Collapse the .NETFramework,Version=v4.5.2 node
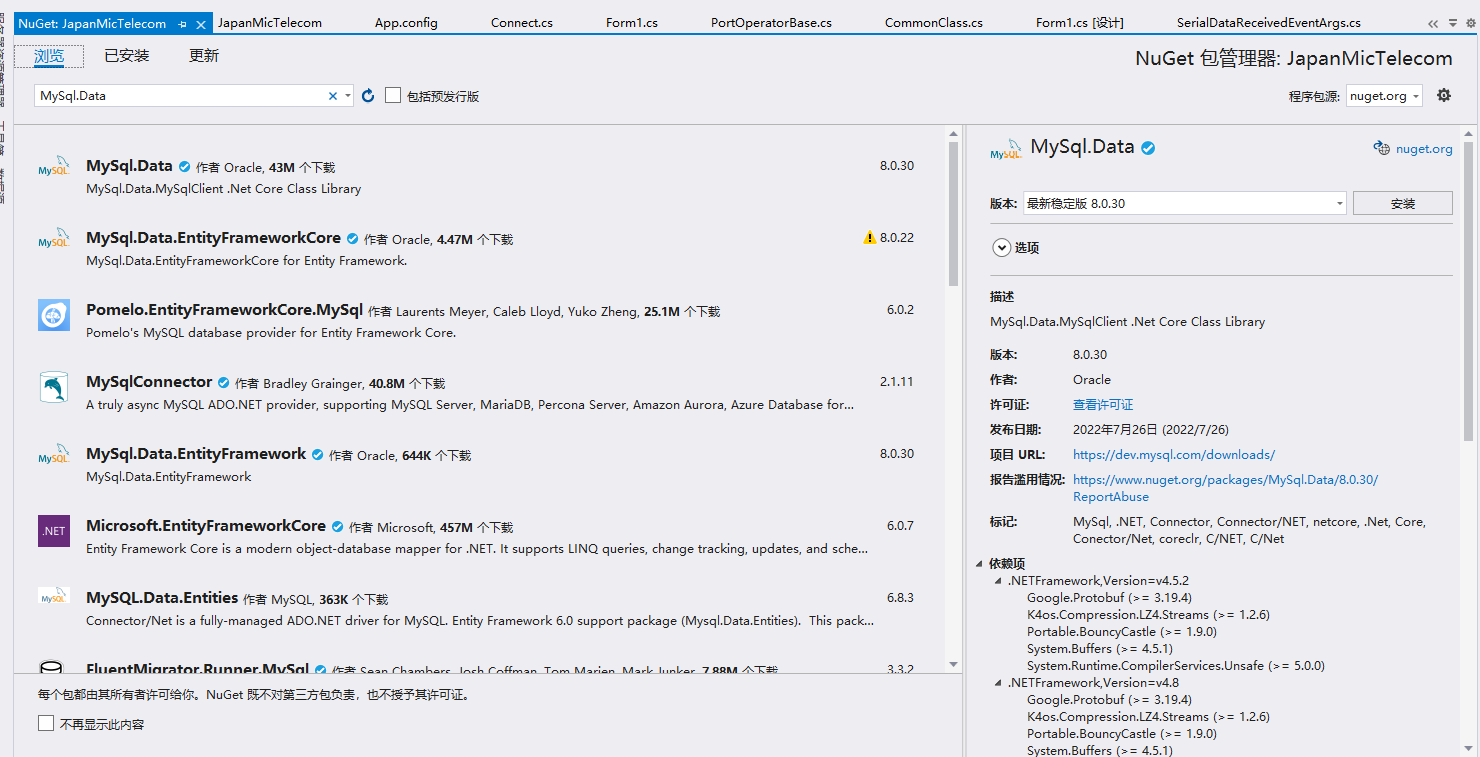The width and height of the screenshot is (1480, 757). click(997, 581)
